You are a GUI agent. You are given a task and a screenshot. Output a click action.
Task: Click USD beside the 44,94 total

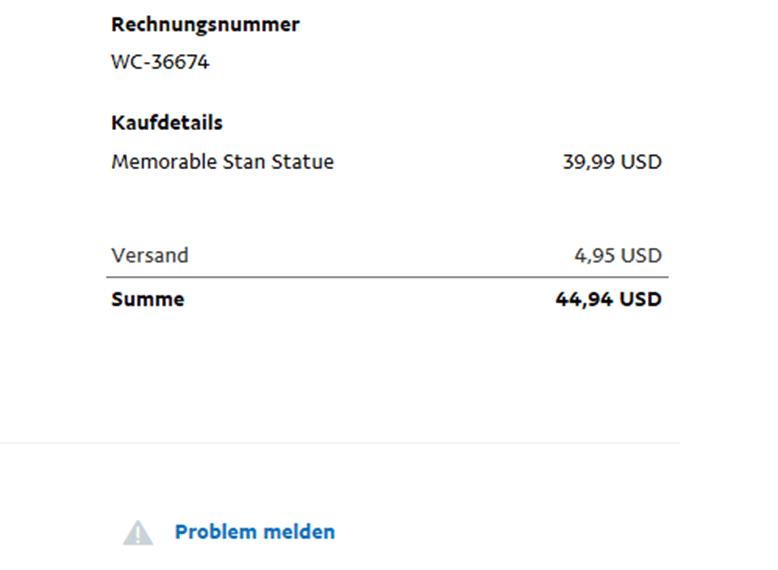pyautogui.click(x=641, y=299)
